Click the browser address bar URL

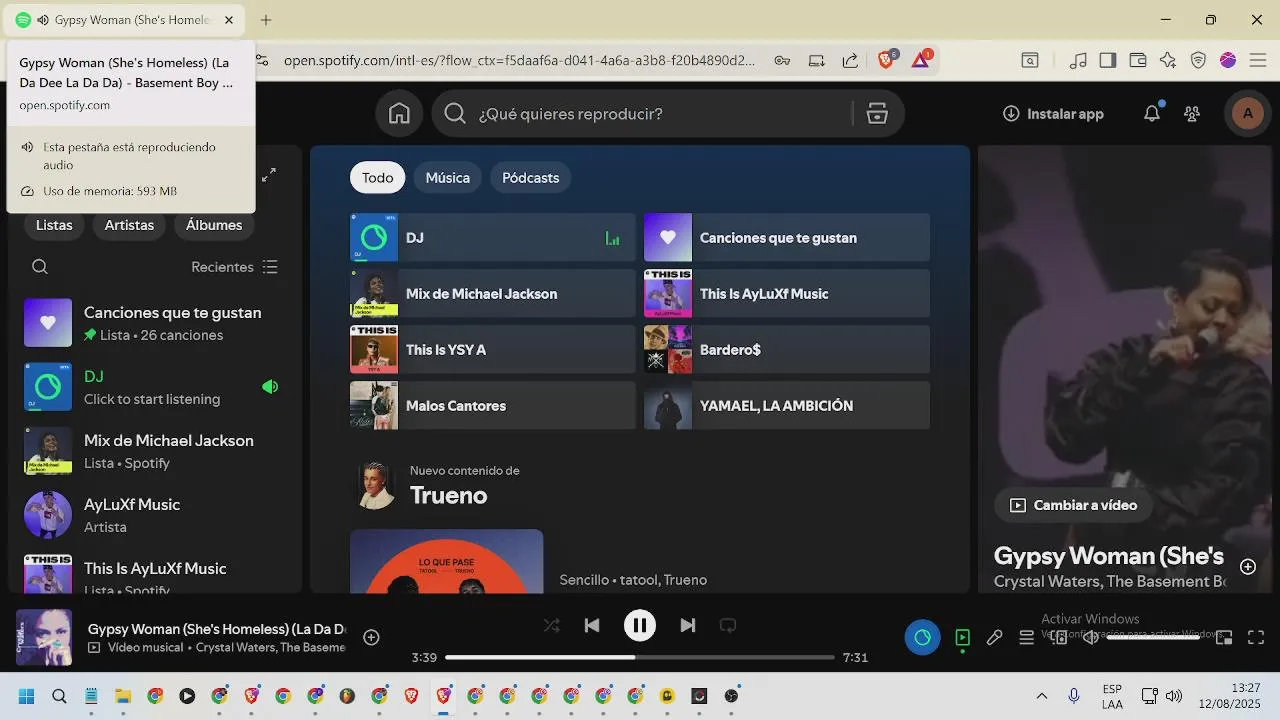(519, 60)
